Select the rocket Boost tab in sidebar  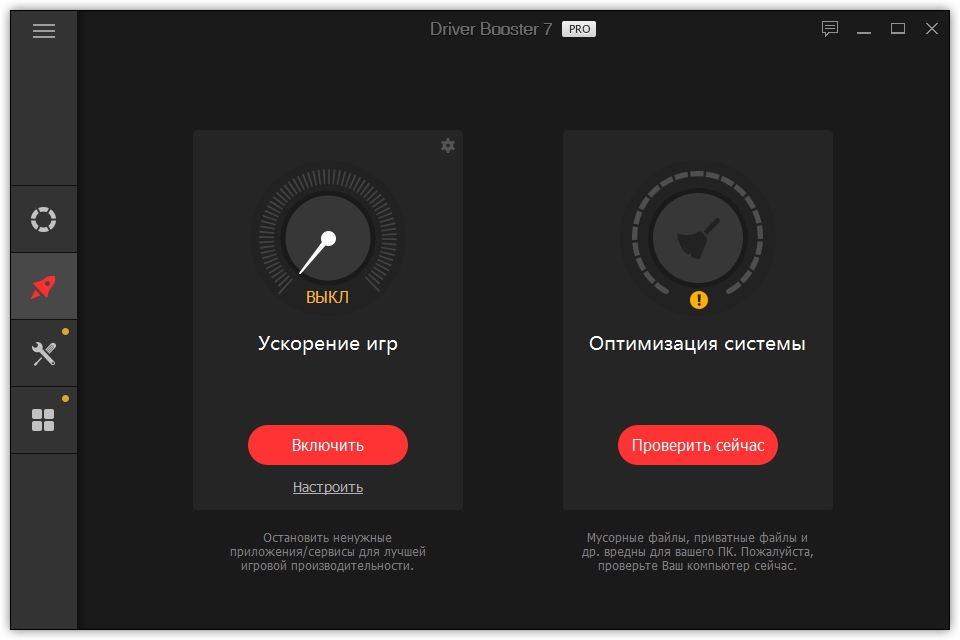44,287
